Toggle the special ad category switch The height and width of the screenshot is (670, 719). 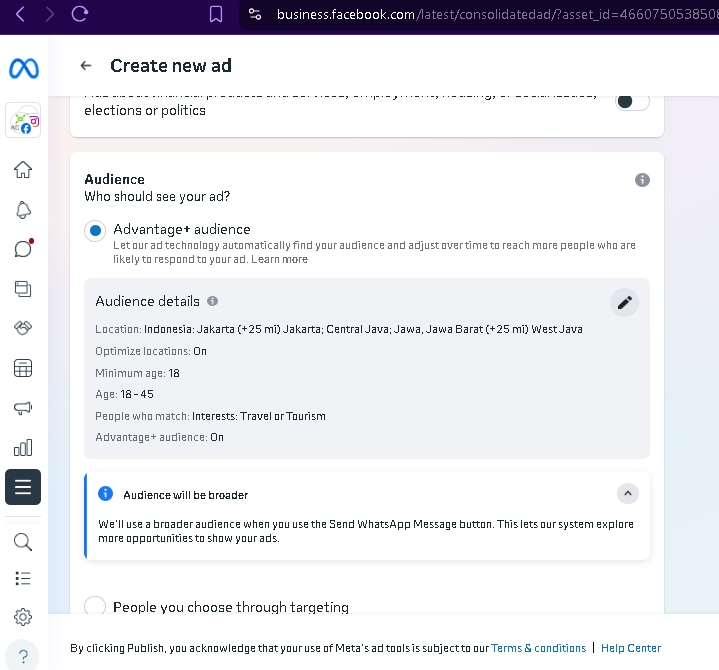point(632,101)
